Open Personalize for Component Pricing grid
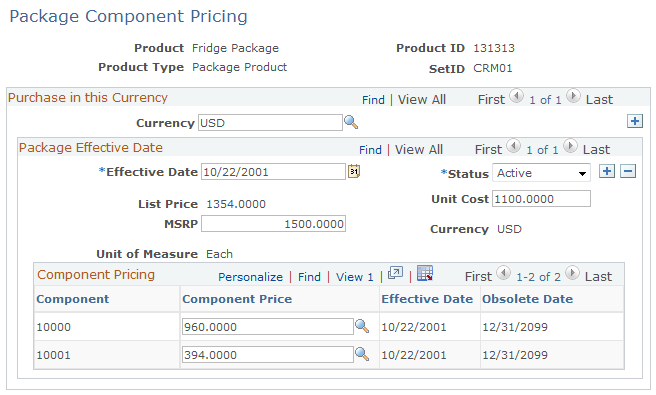This screenshot has height=395, width=656. (251, 277)
